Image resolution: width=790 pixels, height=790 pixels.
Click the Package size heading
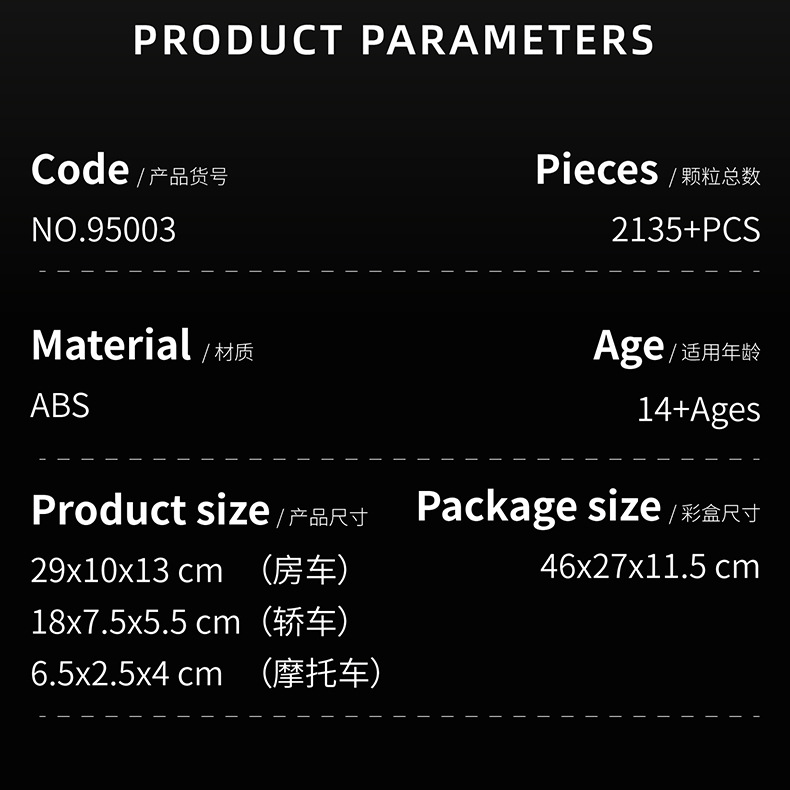pos(538,507)
